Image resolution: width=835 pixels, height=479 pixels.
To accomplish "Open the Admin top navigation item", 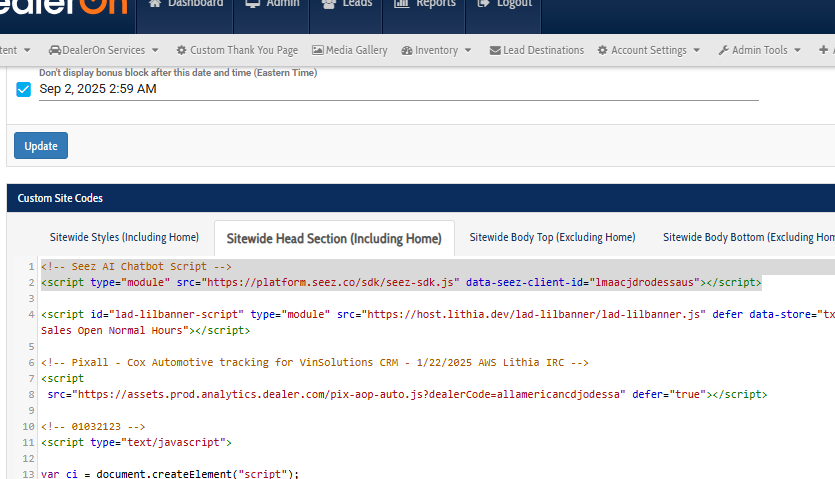I will pyautogui.click(x=272, y=16).
